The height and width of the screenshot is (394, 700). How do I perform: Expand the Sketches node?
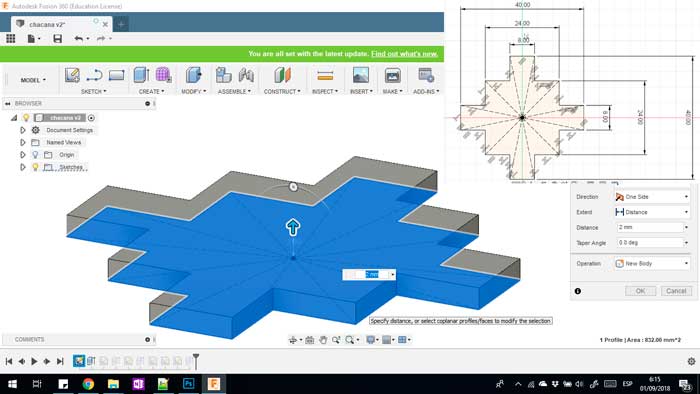click(23, 167)
